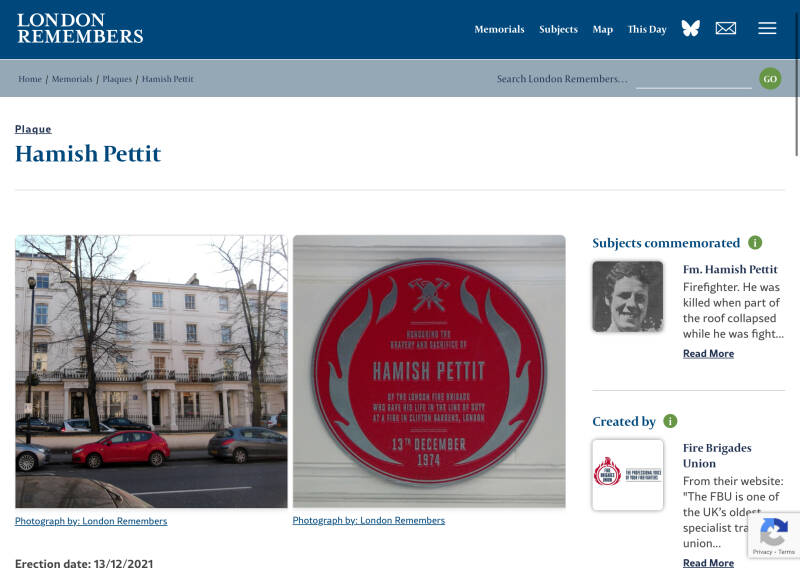The image size is (800, 568).
Task: Click the reCAPTCHA badge icon
Action: tap(773, 532)
